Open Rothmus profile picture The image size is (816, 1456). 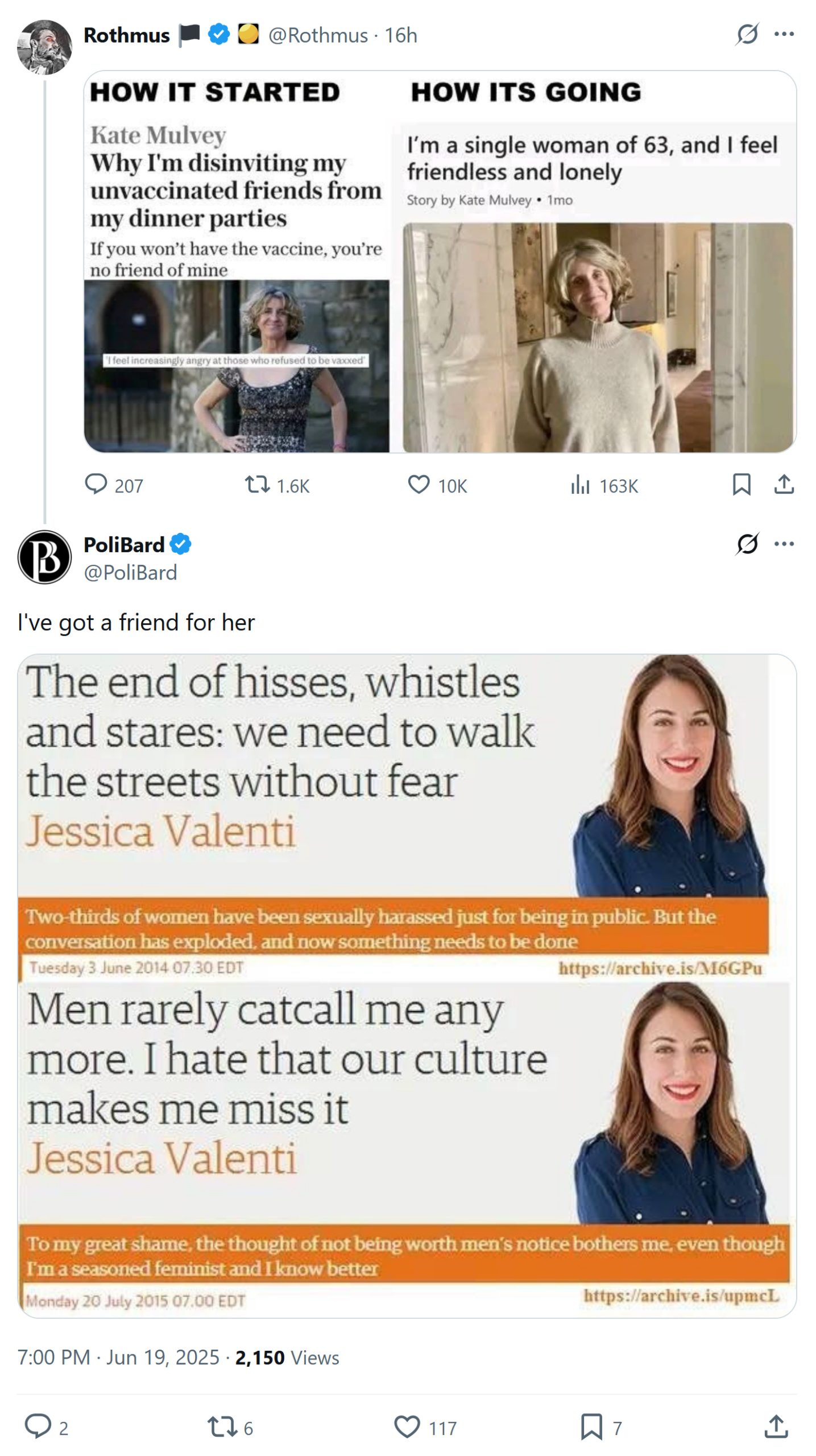pyautogui.click(x=44, y=47)
